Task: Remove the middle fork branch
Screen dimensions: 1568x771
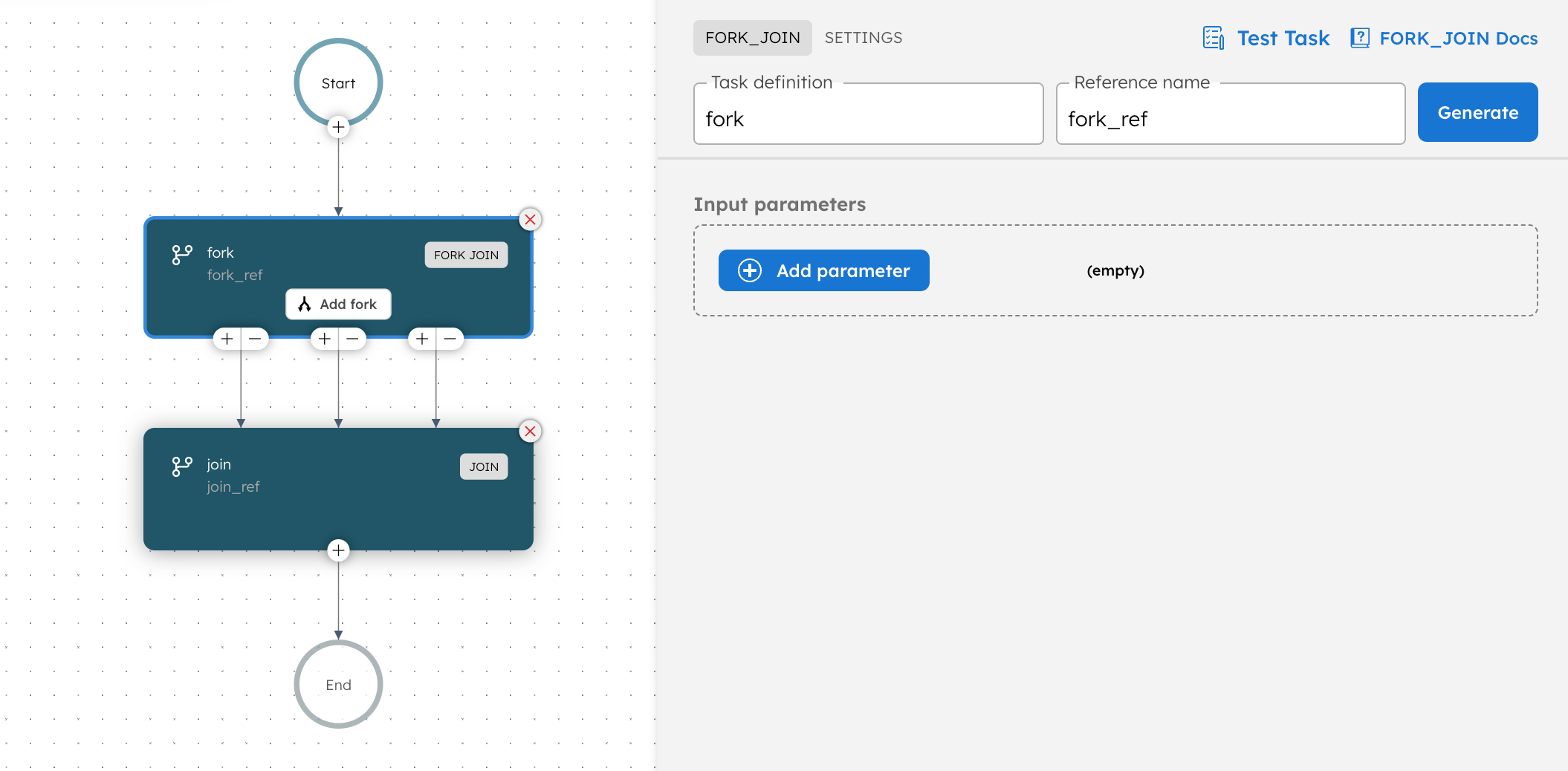Action: tap(352, 339)
